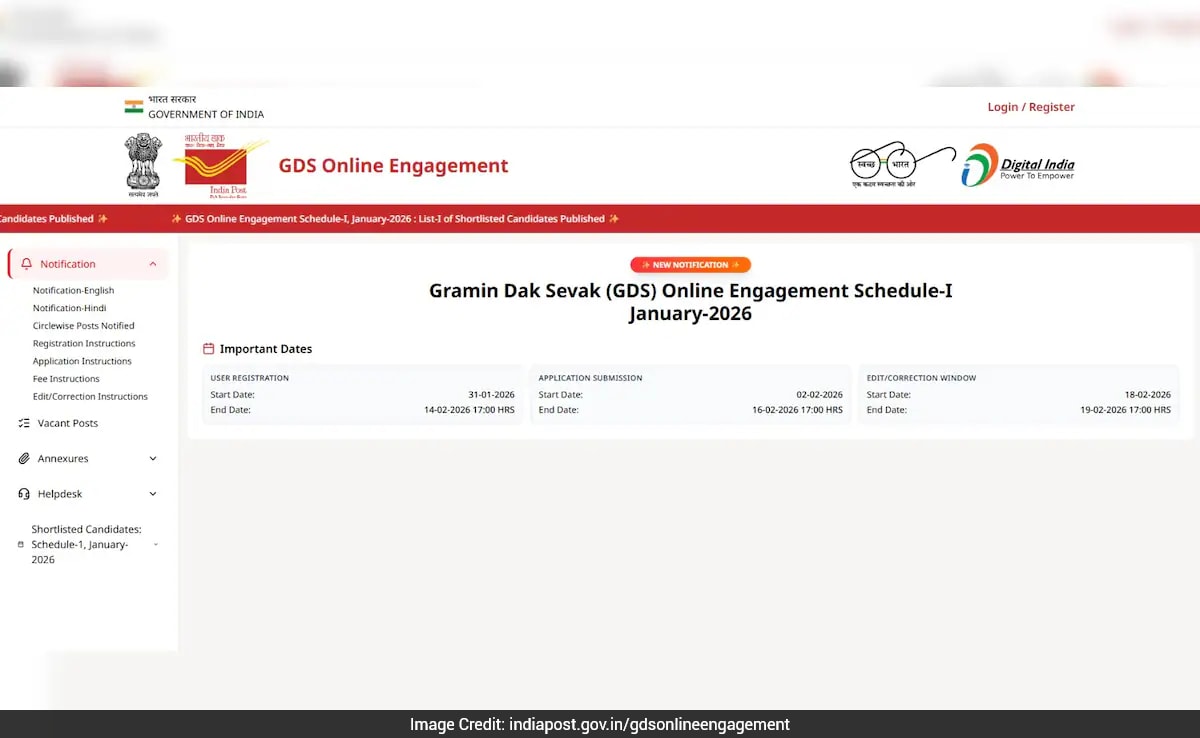The image size is (1200, 738).
Task: Collapse the Notification section
Action: (x=152, y=263)
